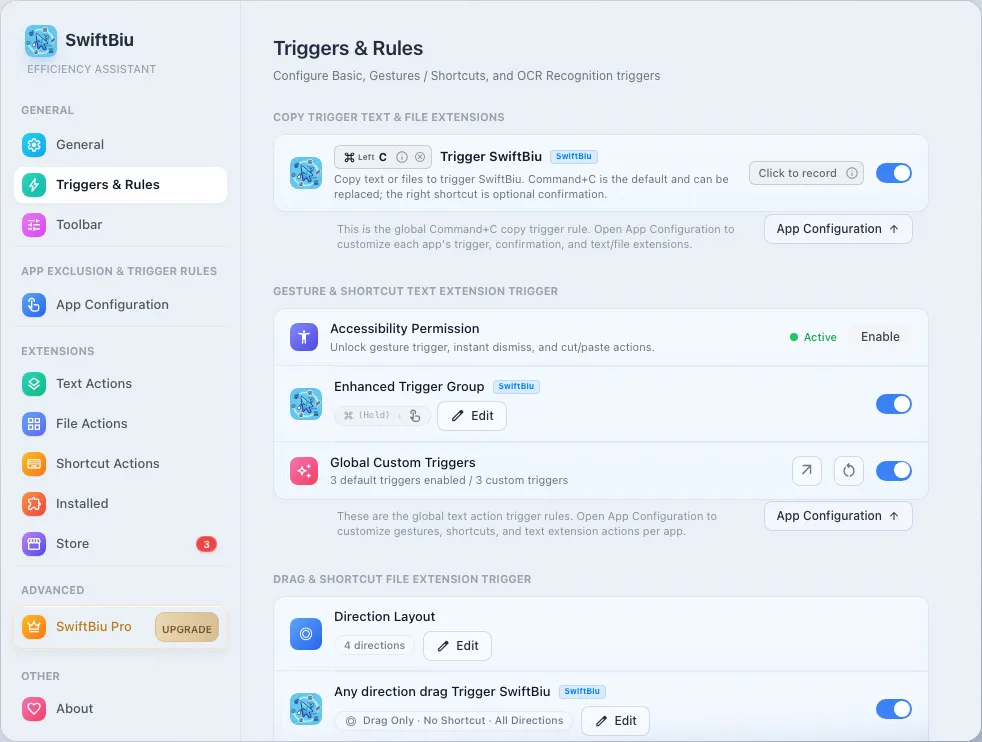Viewport: 982px width, 742px height.
Task: Toggle the Trigger SwiftBiu switch
Action: coord(894,173)
